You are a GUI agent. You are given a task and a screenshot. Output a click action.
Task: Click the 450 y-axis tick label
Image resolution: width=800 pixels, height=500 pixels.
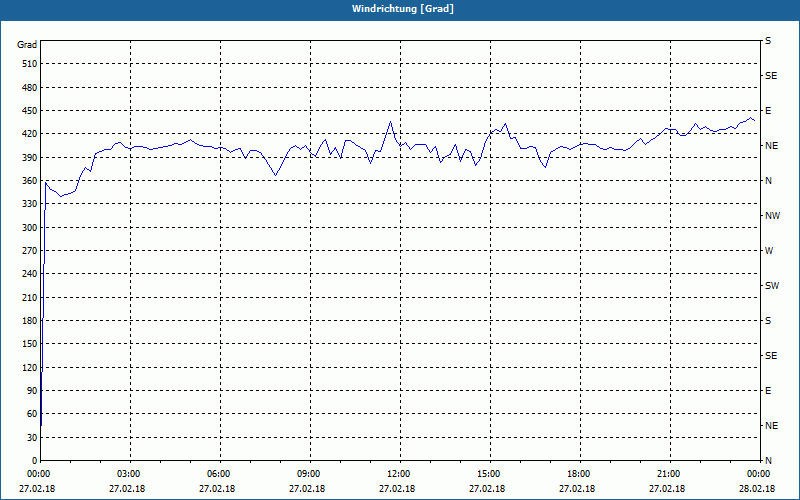(x=29, y=111)
